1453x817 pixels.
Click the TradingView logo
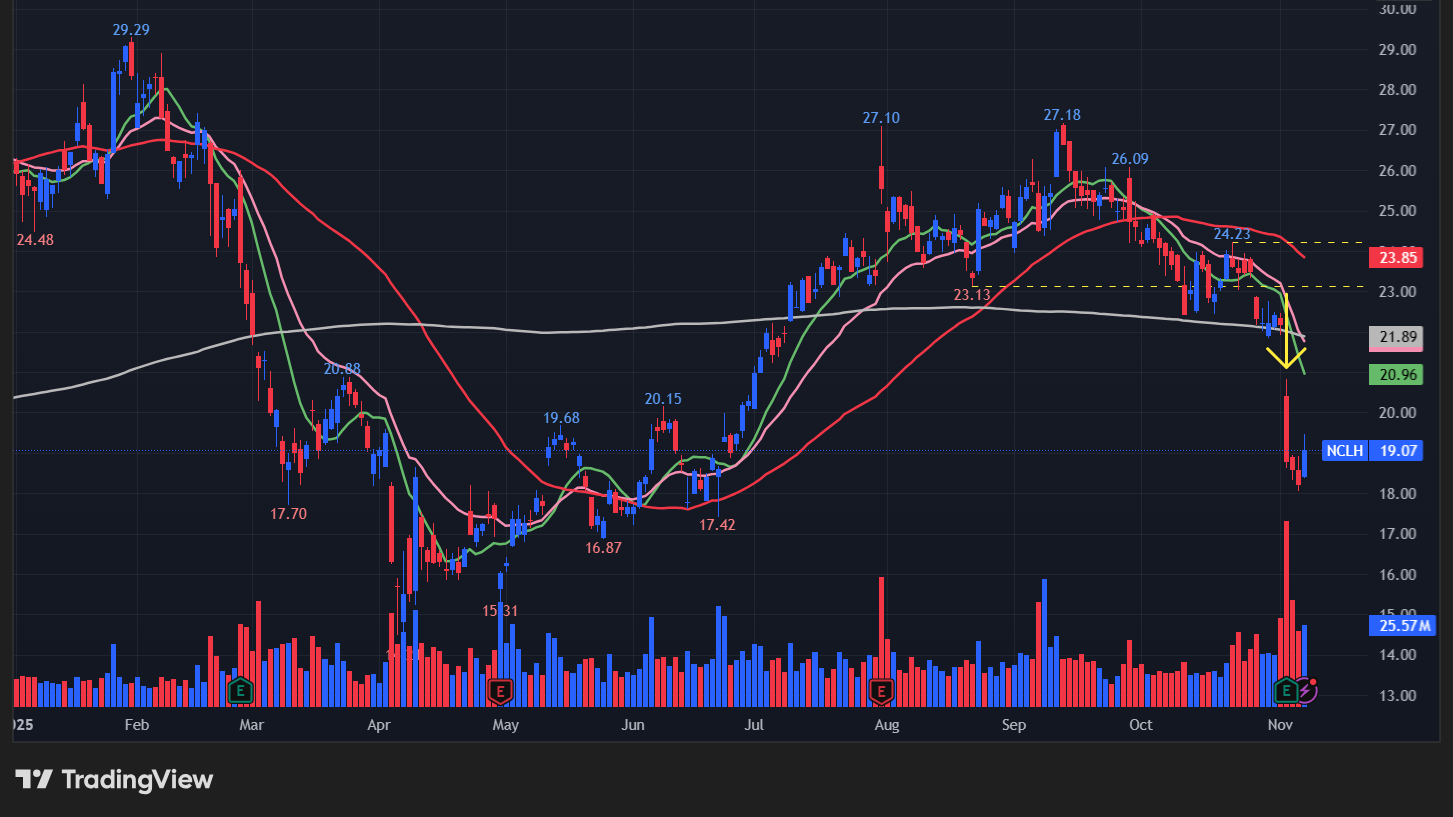(114, 780)
